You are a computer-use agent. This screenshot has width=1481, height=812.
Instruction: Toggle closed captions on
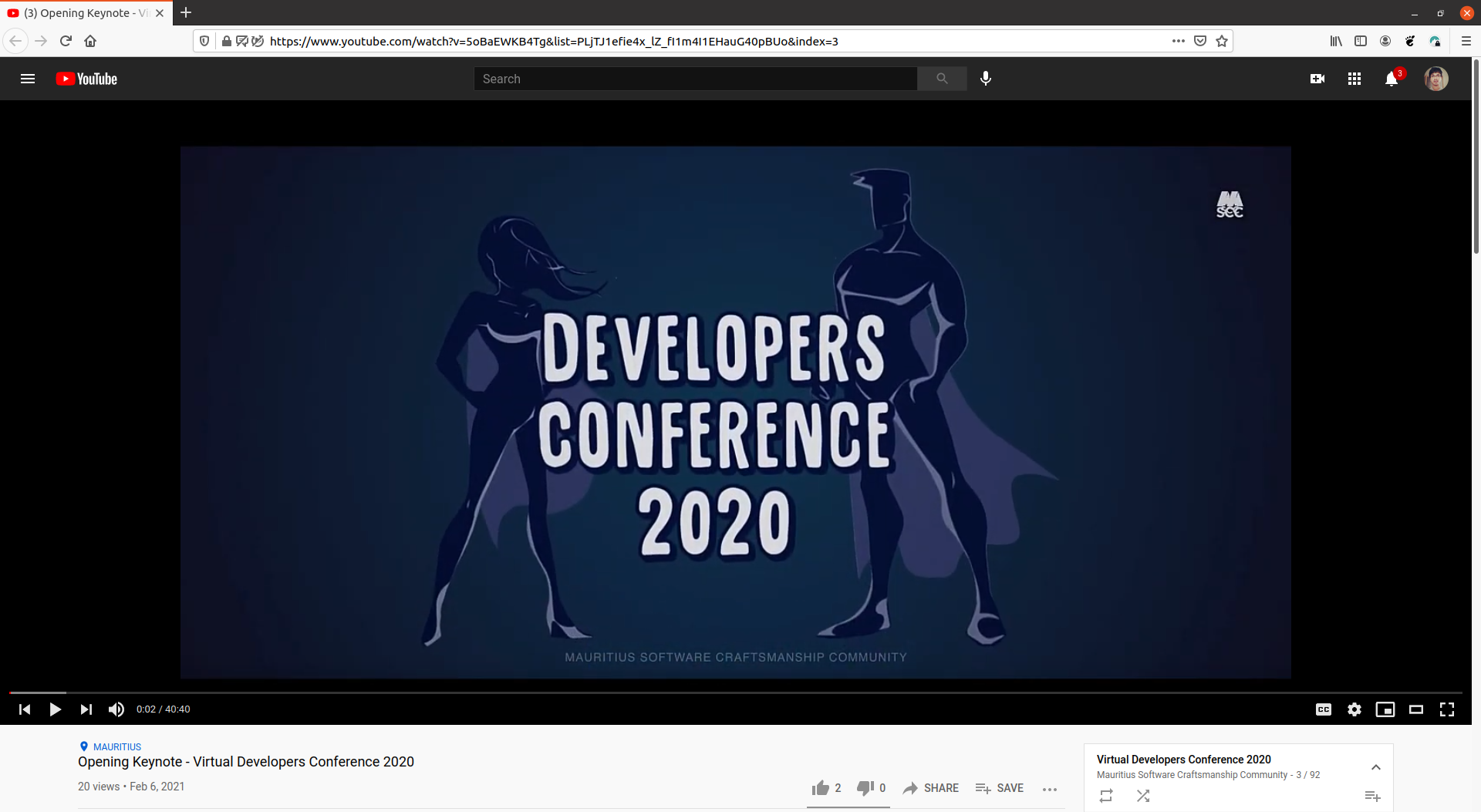tap(1324, 709)
